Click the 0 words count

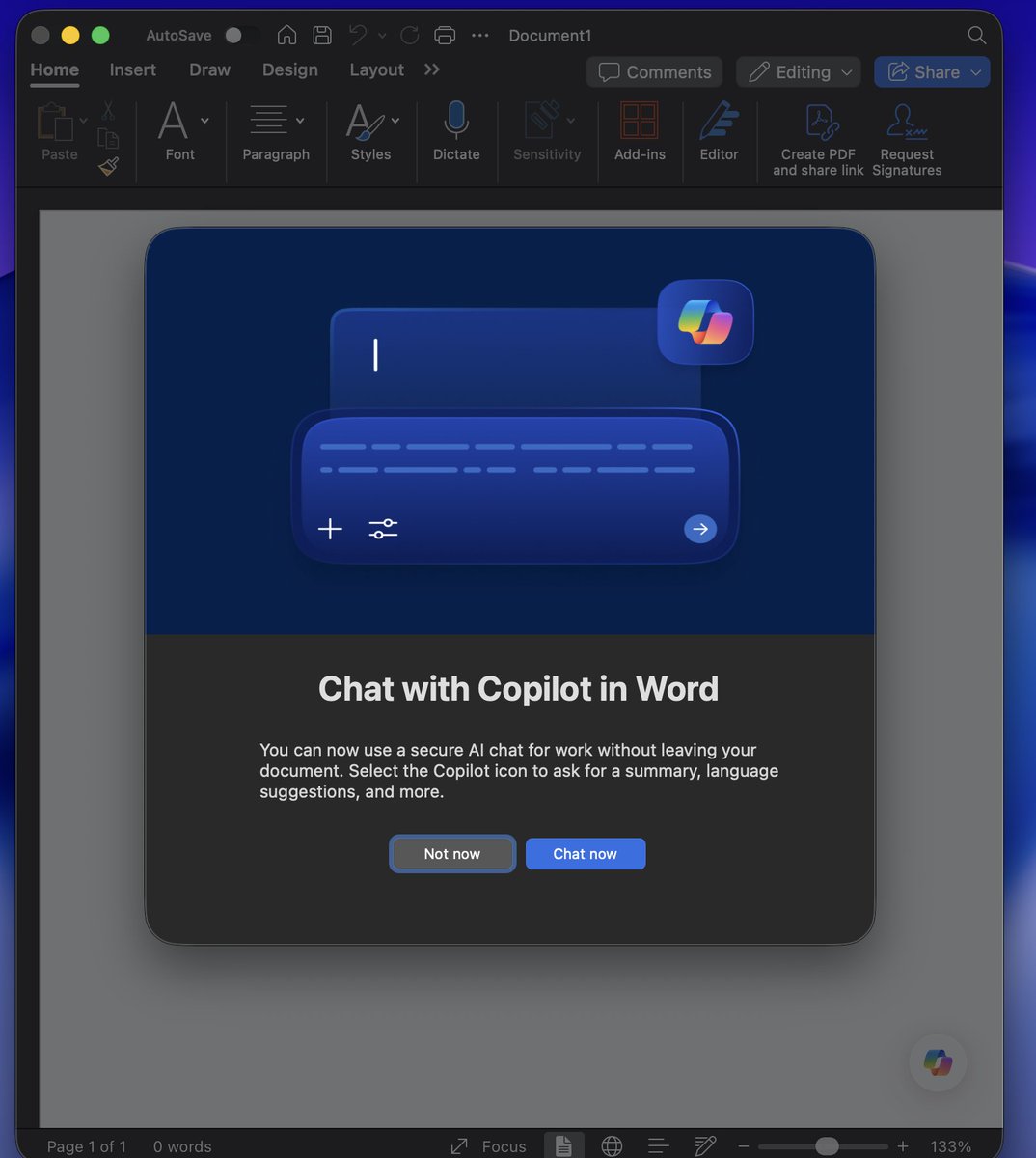tap(182, 1146)
